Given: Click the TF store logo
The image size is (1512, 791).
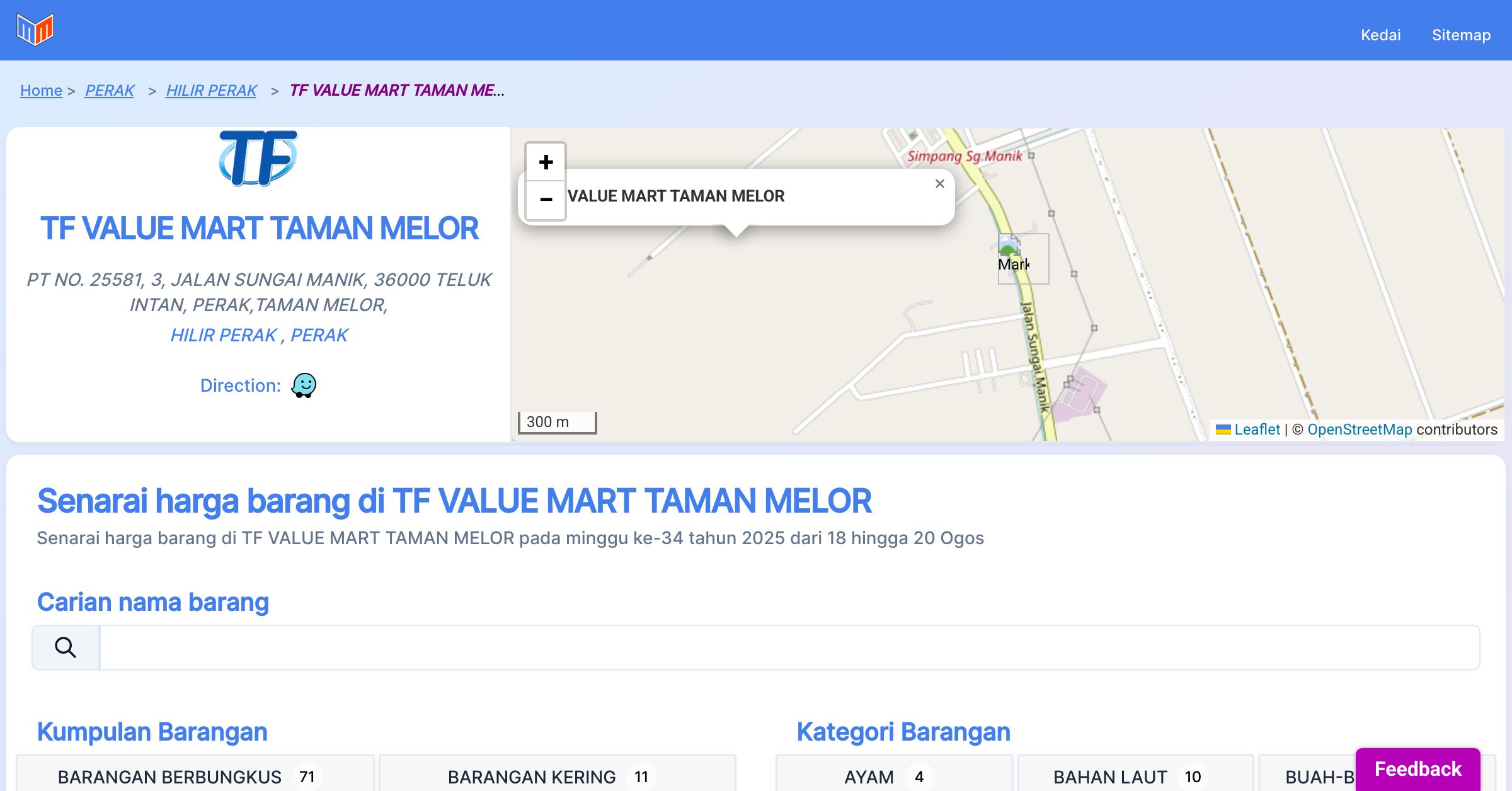Looking at the screenshot, I should [x=258, y=158].
